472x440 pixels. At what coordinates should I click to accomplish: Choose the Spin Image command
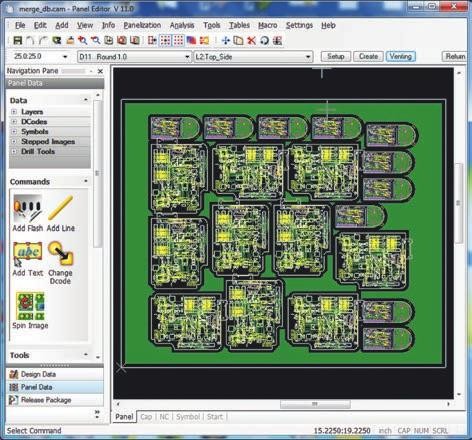click(30, 311)
